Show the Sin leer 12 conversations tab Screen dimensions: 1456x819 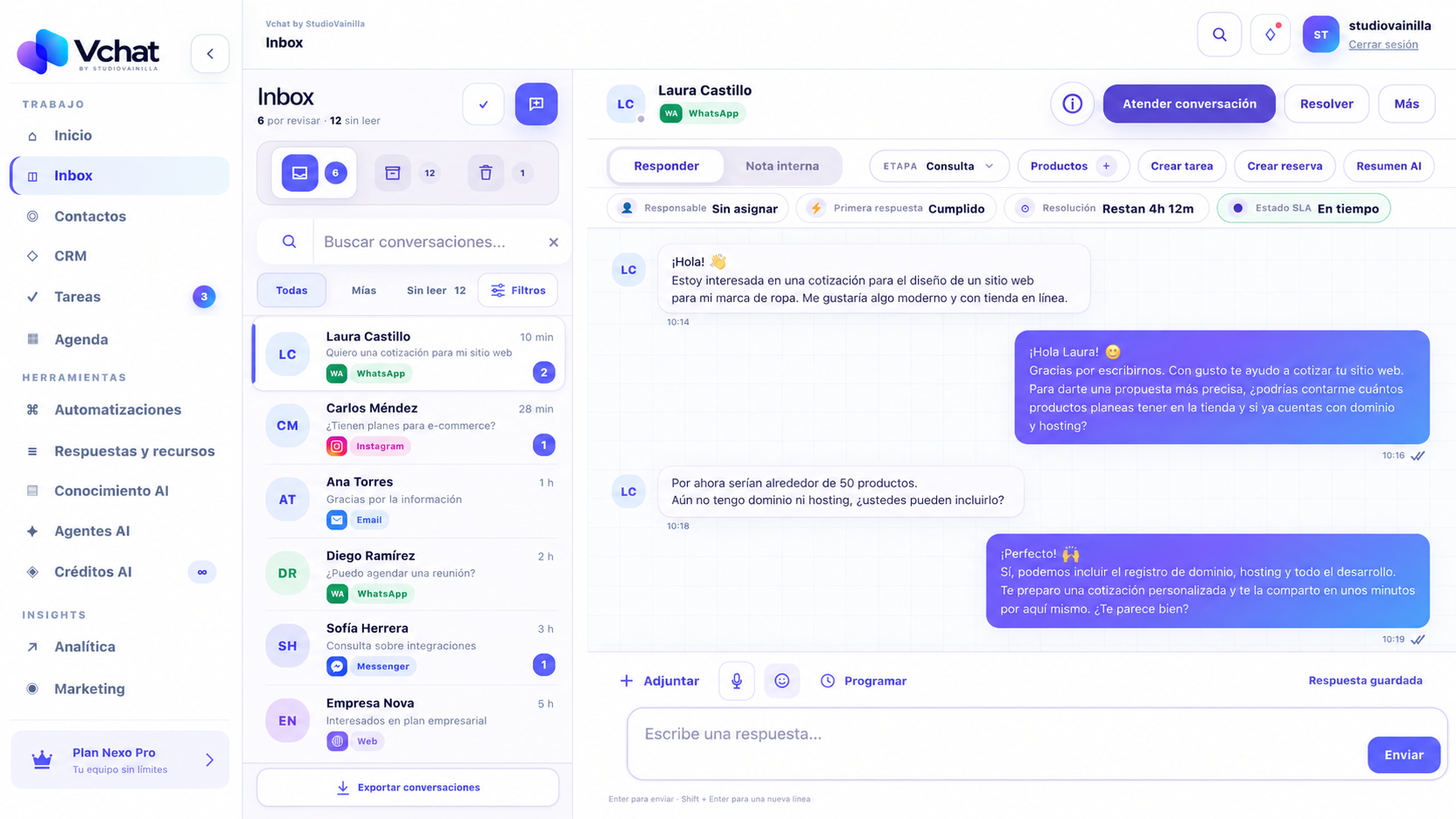tap(436, 290)
